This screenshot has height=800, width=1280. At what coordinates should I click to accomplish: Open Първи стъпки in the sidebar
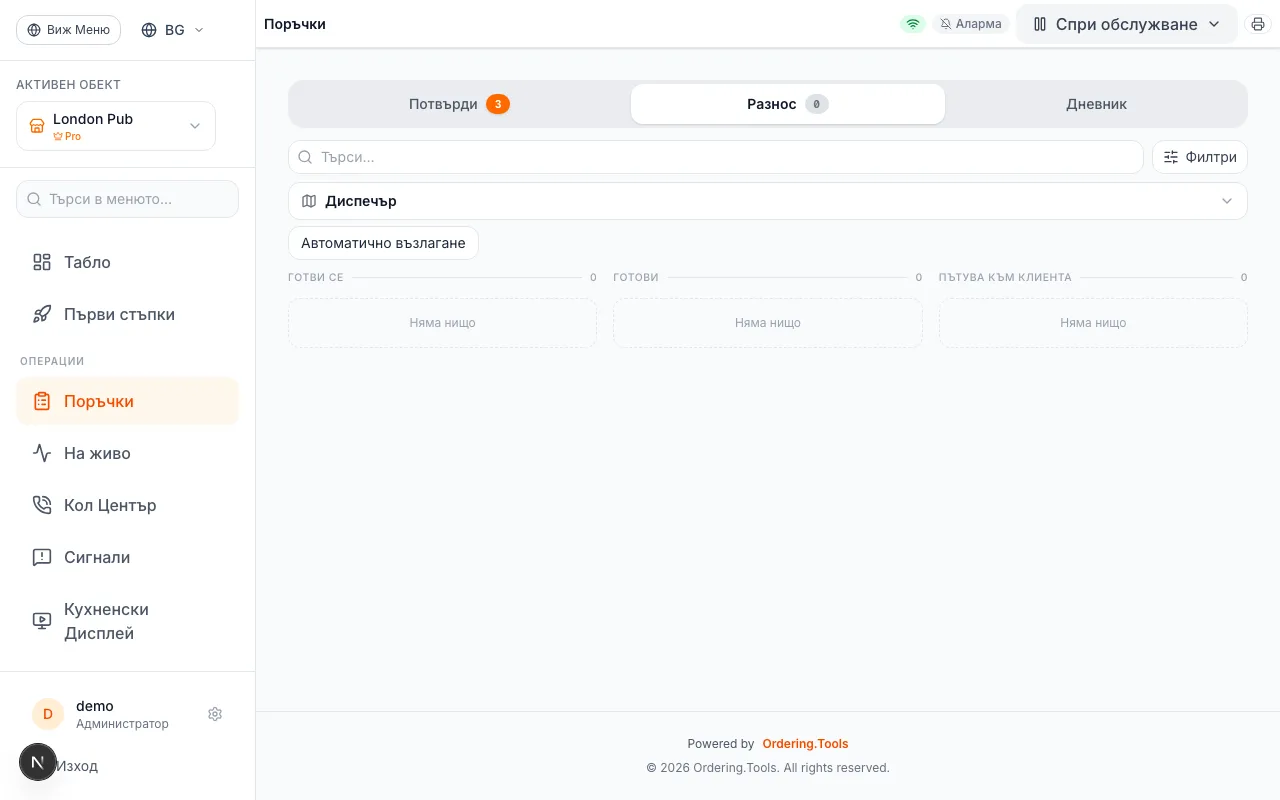(127, 314)
